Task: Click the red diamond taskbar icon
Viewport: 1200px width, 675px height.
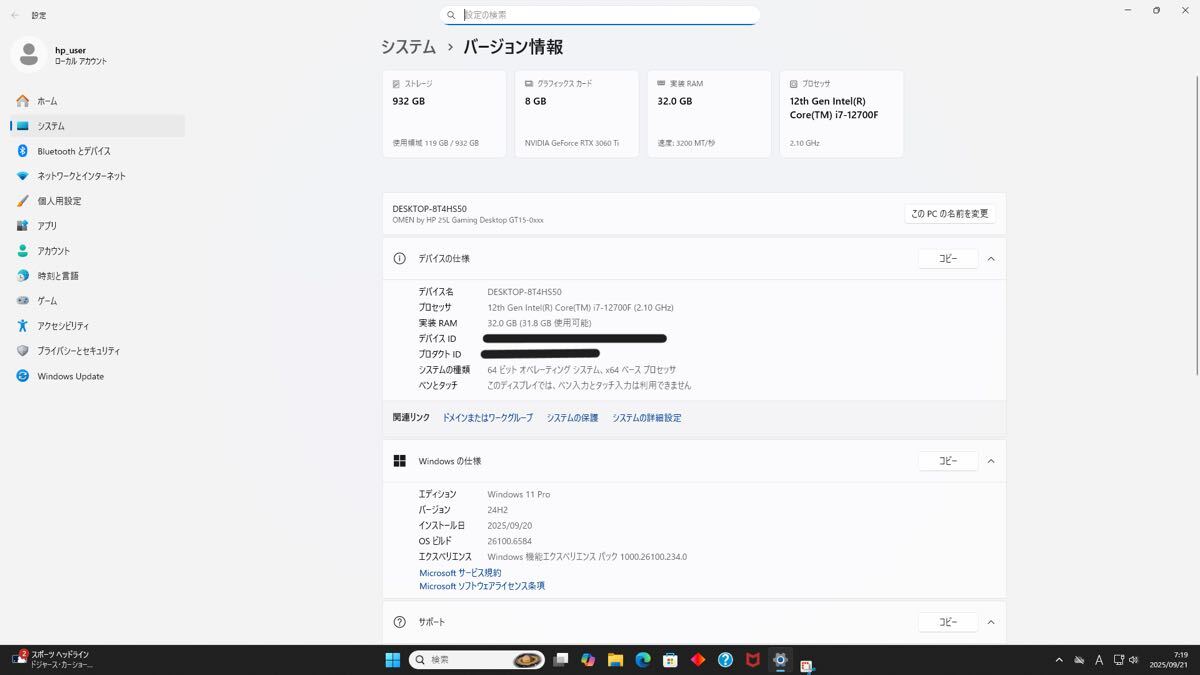Action: [698, 660]
